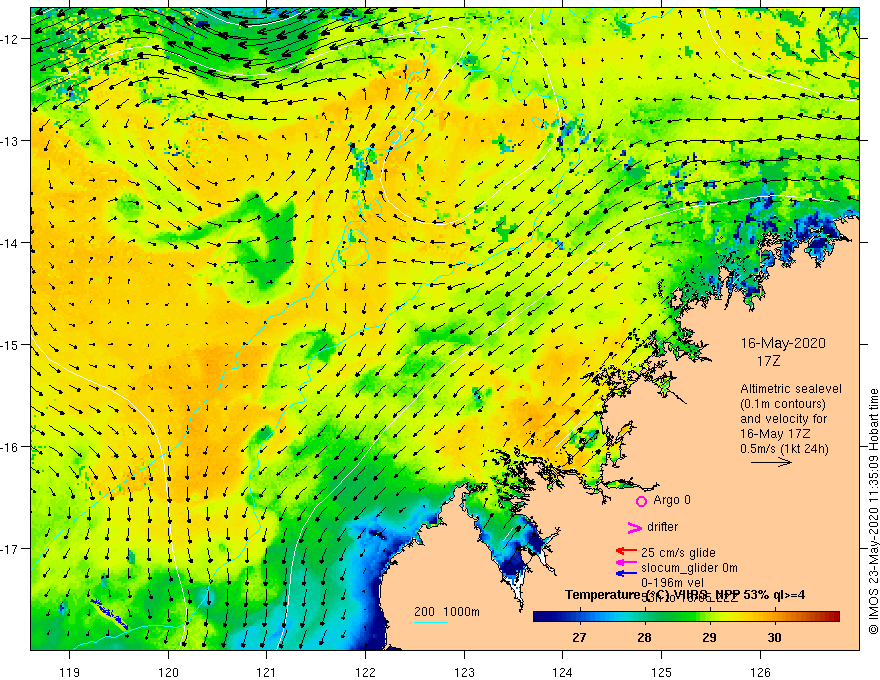Click longitude axis label '119'
Image resolution: width=880 pixels, height=680 pixels.
point(70,672)
